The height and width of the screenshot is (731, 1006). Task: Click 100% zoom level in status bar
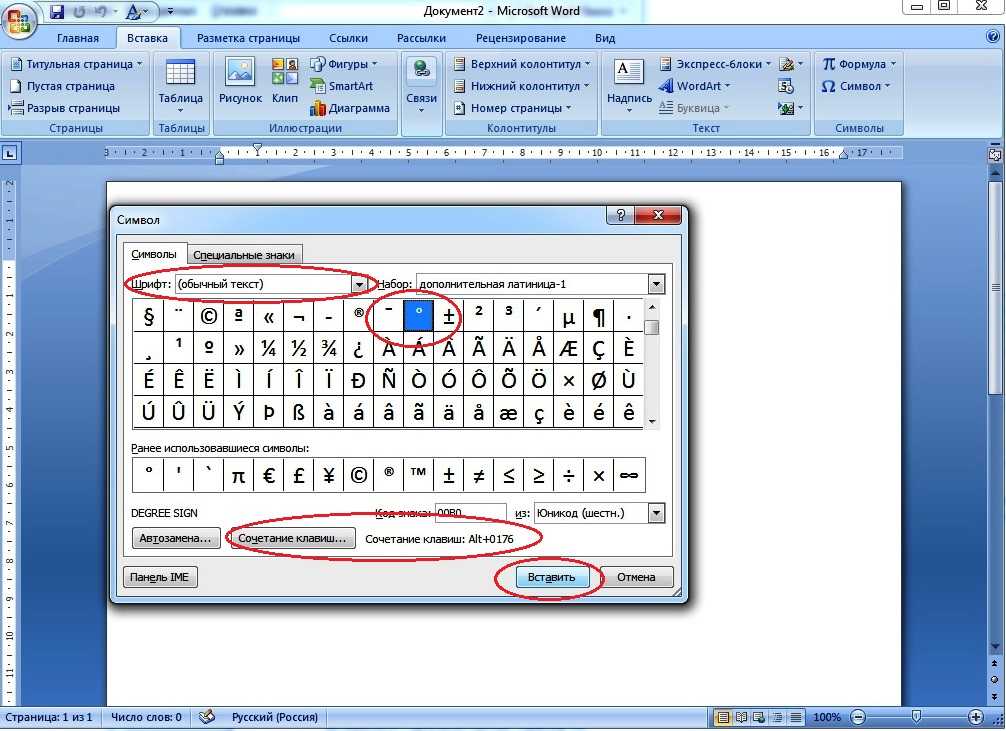[x=826, y=717]
